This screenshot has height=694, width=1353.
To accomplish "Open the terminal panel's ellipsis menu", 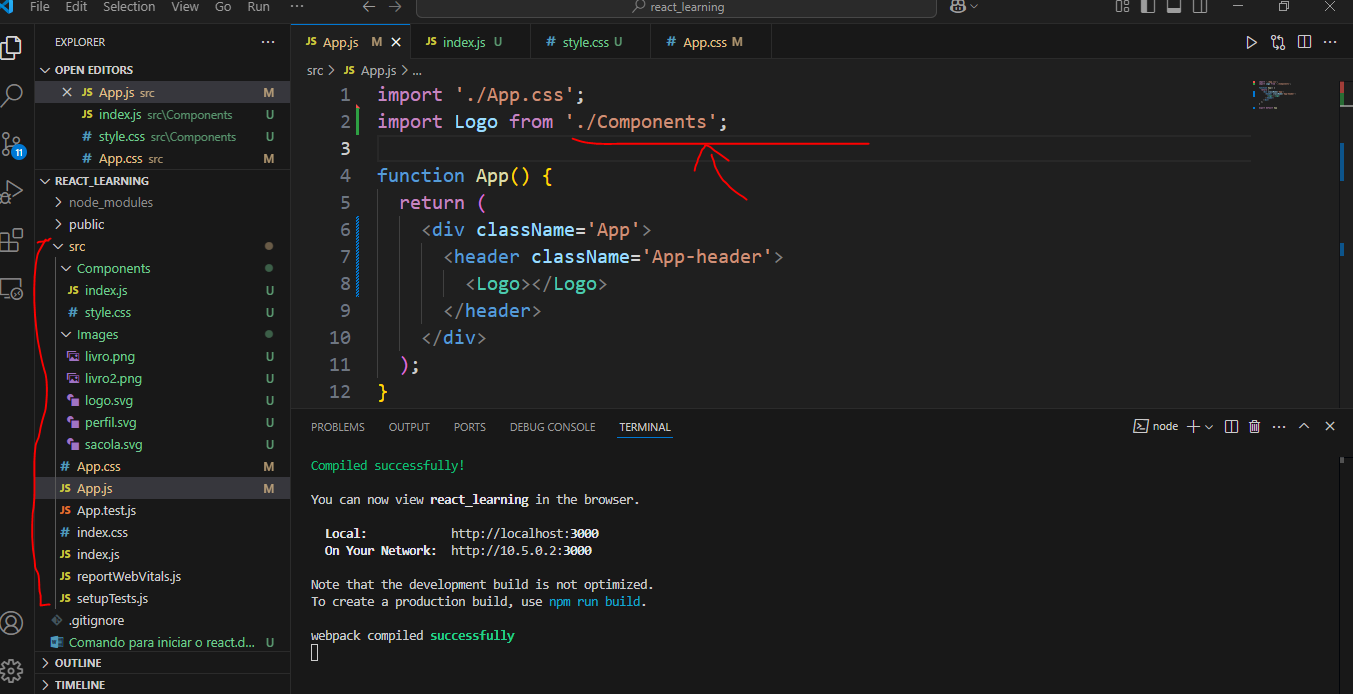I will 1279,426.
